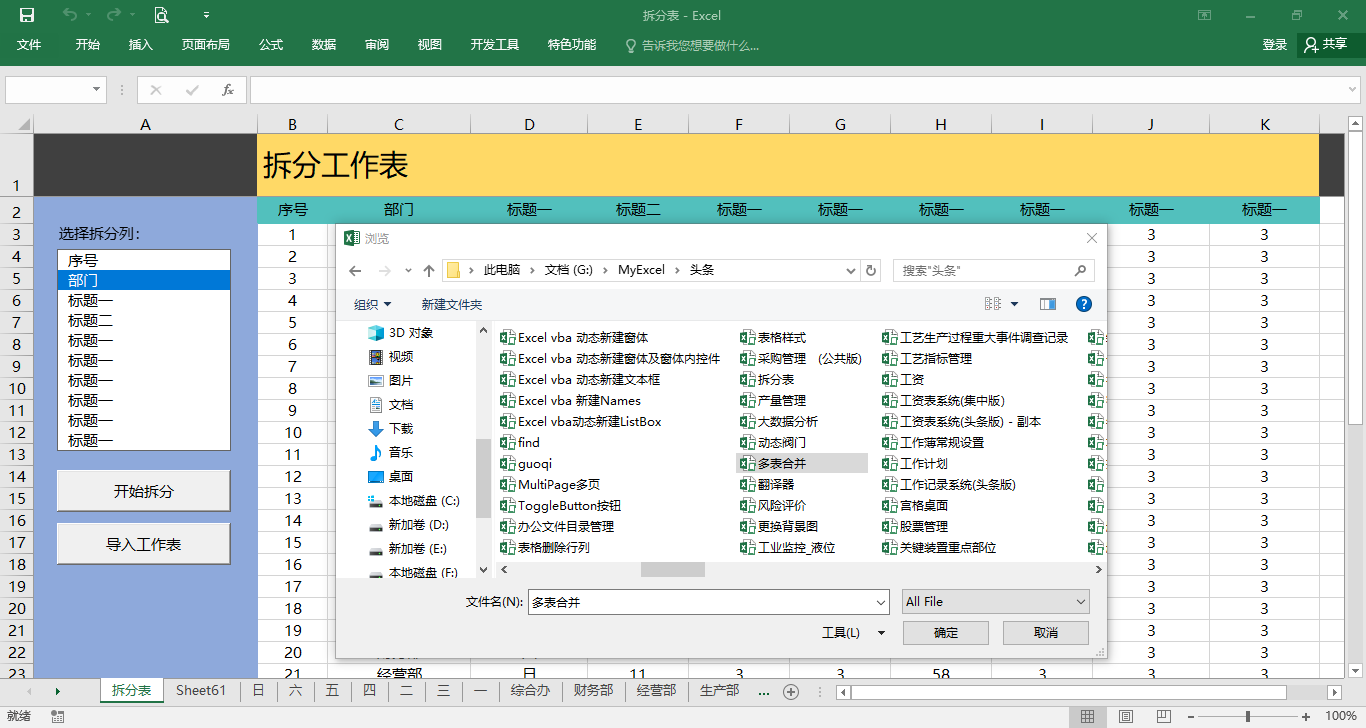Open the 数据 ribbon tab
Image resolution: width=1366 pixels, height=728 pixels.
click(x=323, y=45)
